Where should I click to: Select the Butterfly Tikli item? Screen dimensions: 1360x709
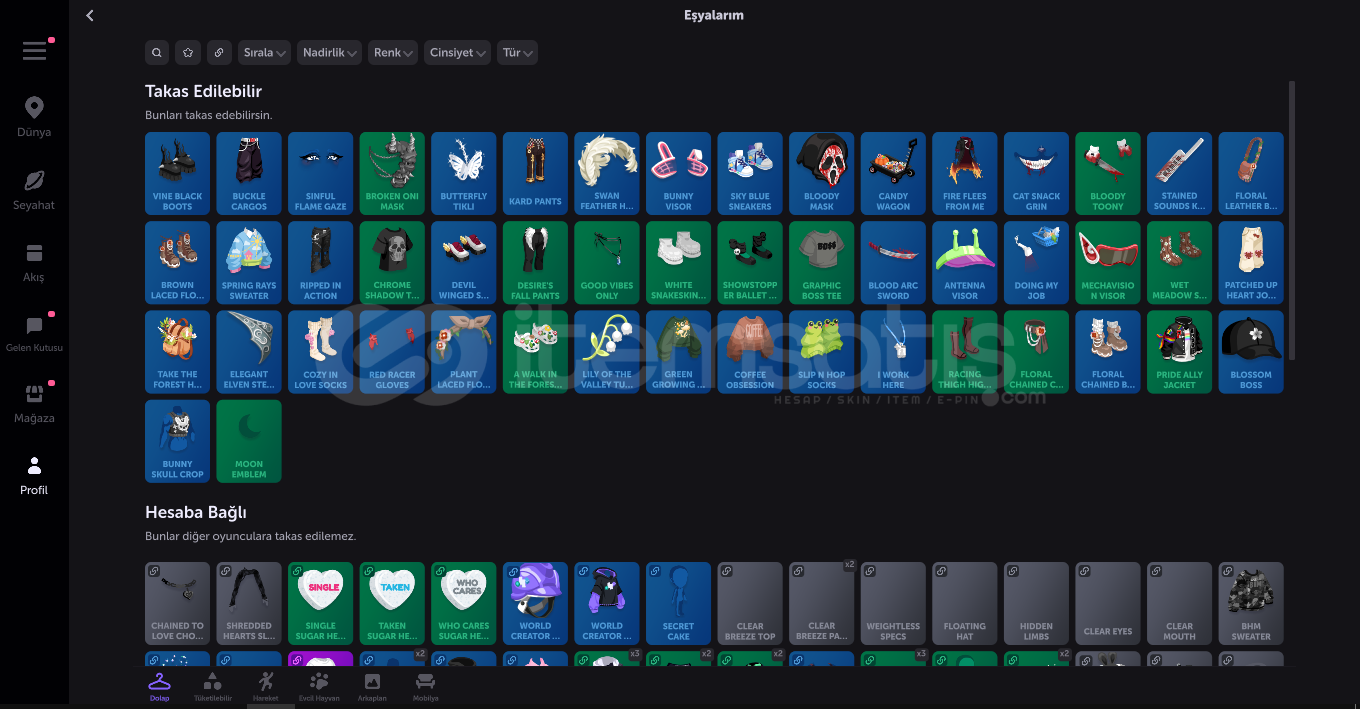click(x=464, y=173)
